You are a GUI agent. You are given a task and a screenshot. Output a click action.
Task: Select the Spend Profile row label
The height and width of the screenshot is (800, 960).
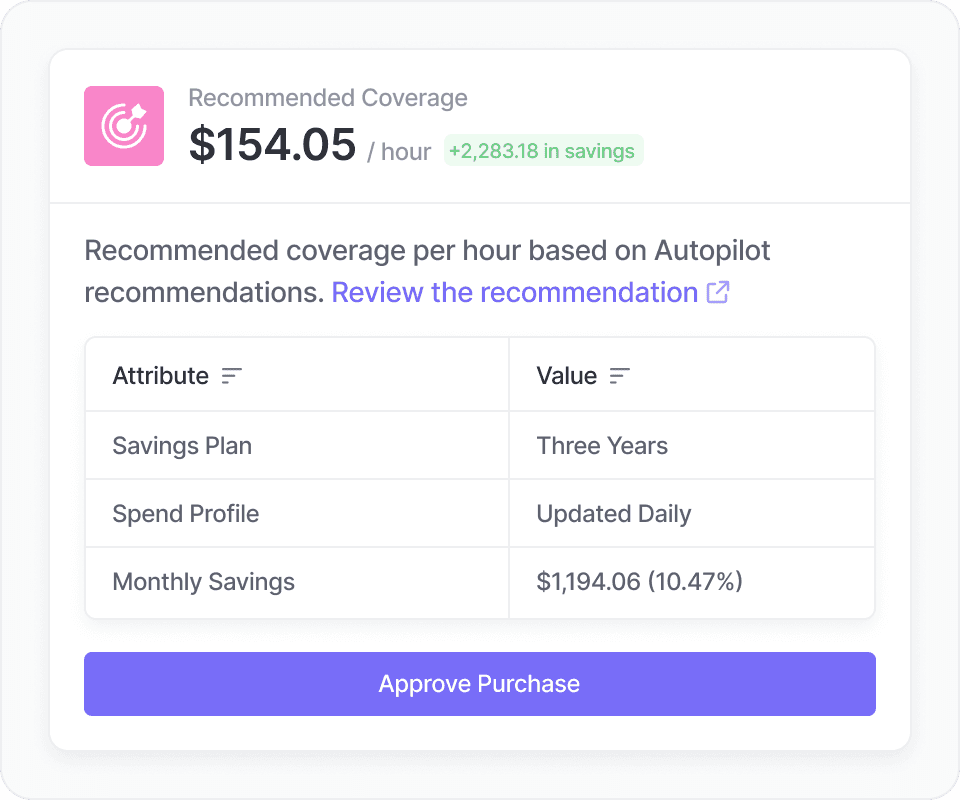[186, 514]
